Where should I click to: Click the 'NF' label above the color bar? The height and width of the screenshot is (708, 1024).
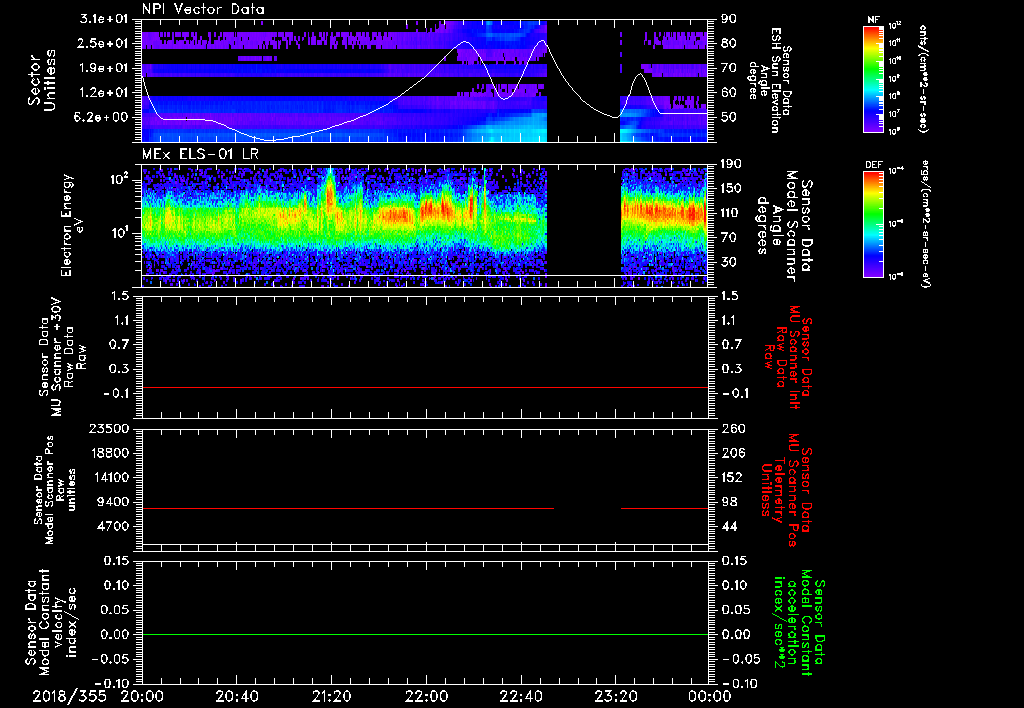pyautogui.click(x=873, y=20)
